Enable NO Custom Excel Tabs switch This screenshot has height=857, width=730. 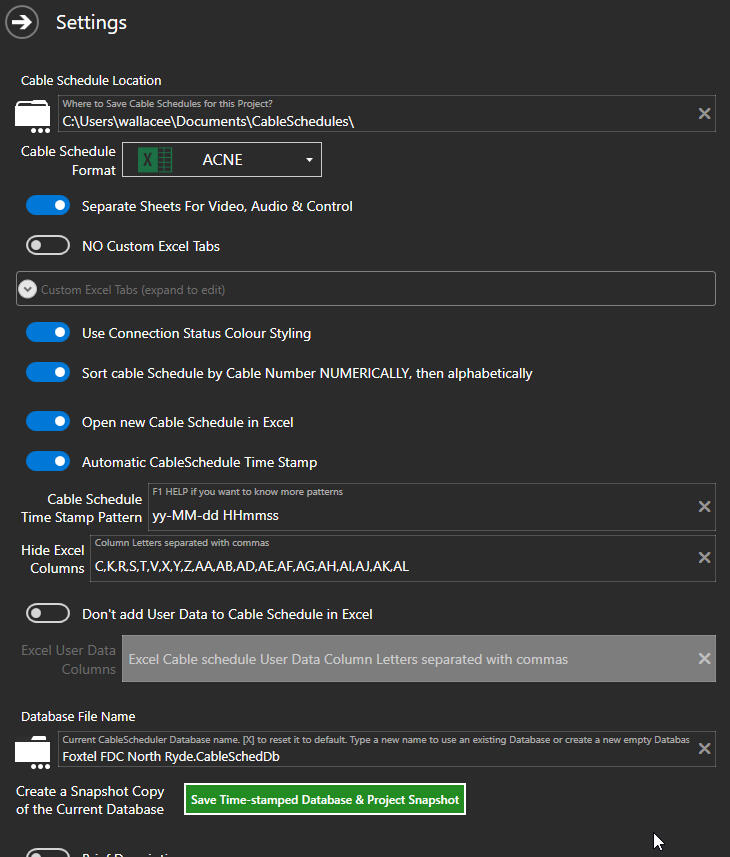(48, 246)
